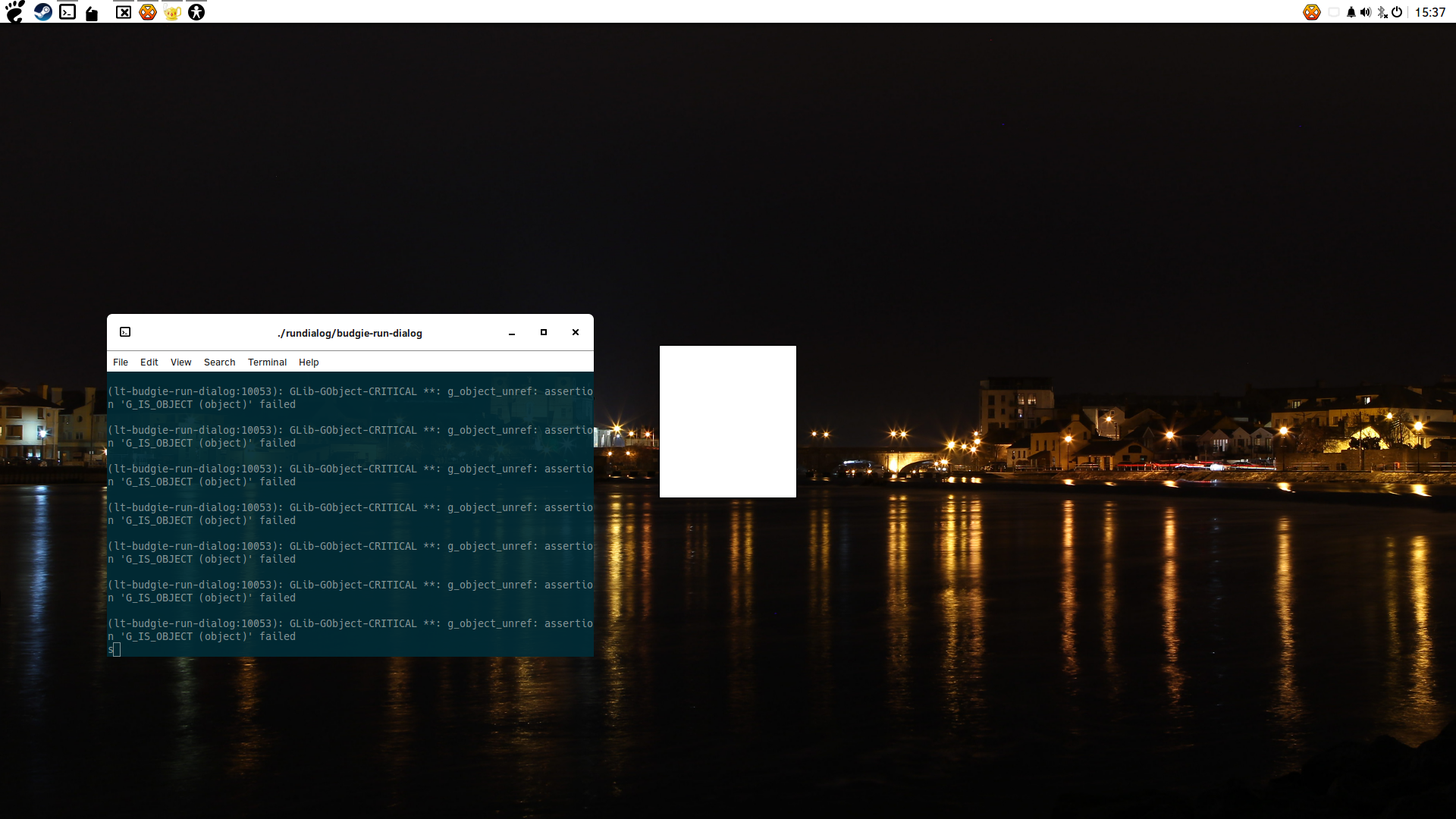Screen dimensions: 1456x819
Task: Open the sound volume indicator
Action: [1366, 12]
